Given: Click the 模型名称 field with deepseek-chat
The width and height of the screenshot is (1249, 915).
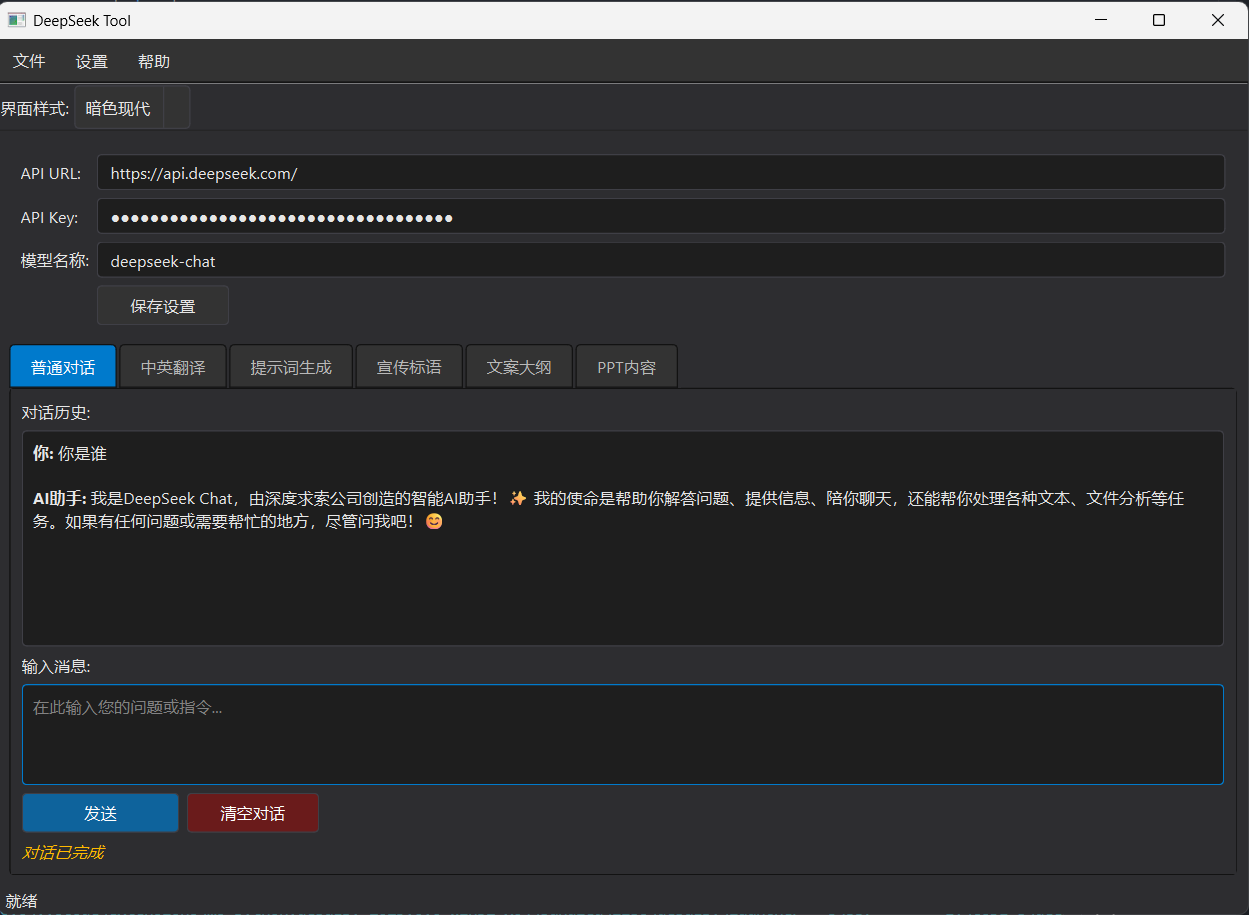Looking at the screenshot, I should tap(661, 261).
